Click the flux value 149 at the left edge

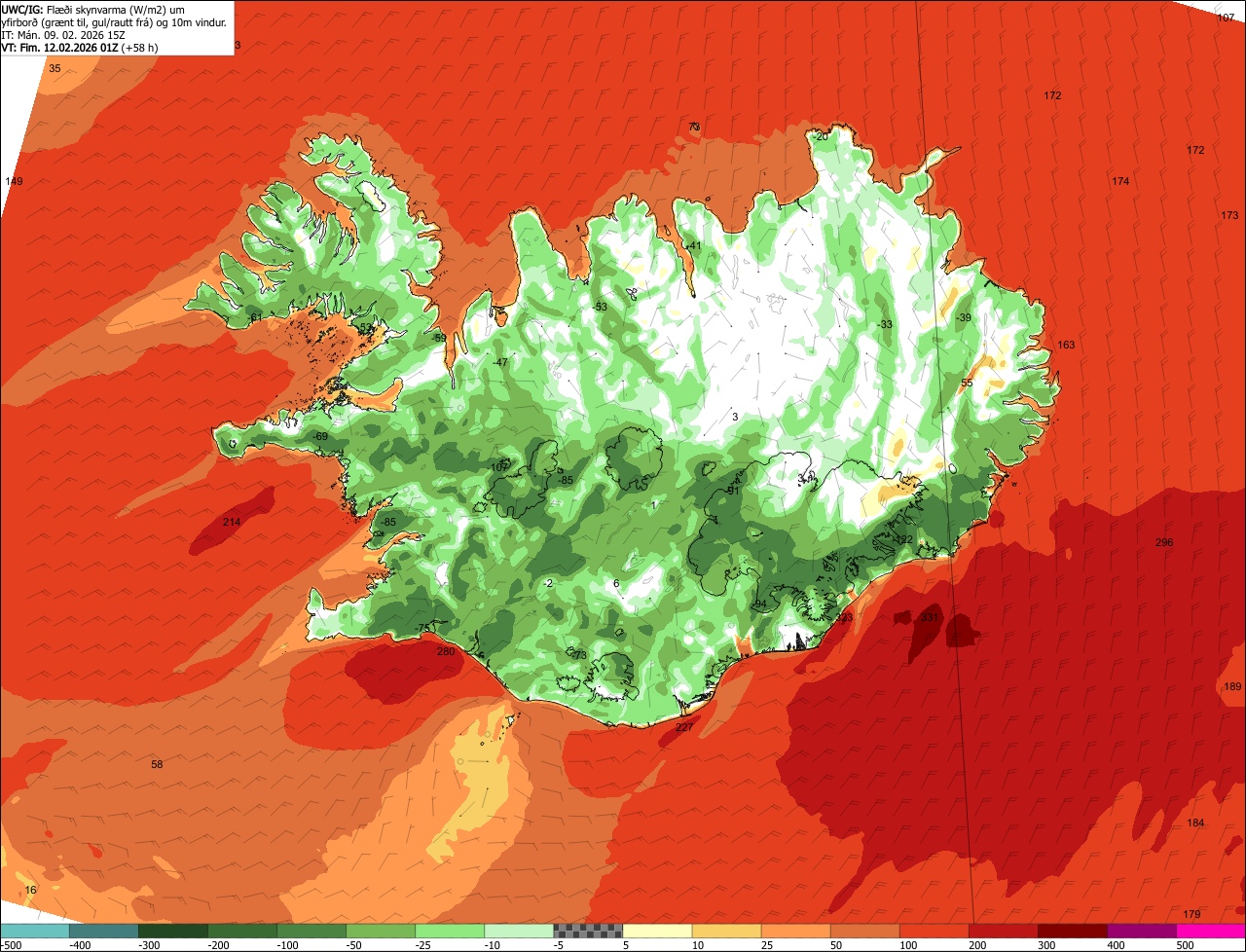pos(14,181)
